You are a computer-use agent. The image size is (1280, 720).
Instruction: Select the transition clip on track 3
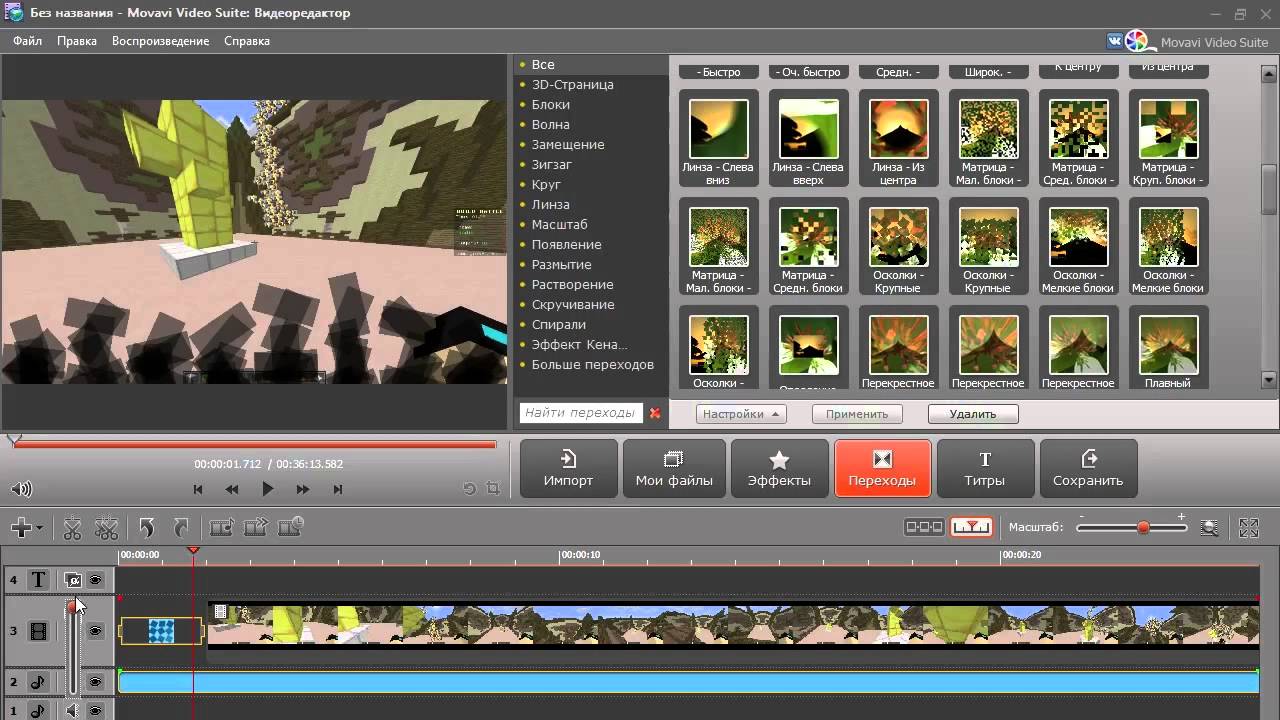click(161, 630)
